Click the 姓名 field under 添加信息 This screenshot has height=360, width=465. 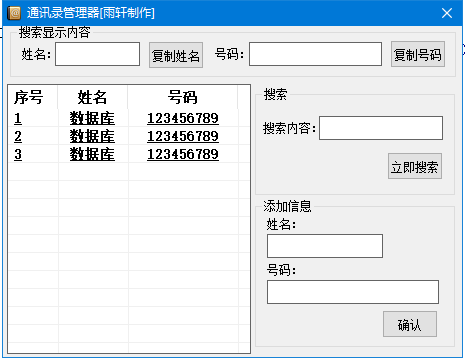pos(325,246)
